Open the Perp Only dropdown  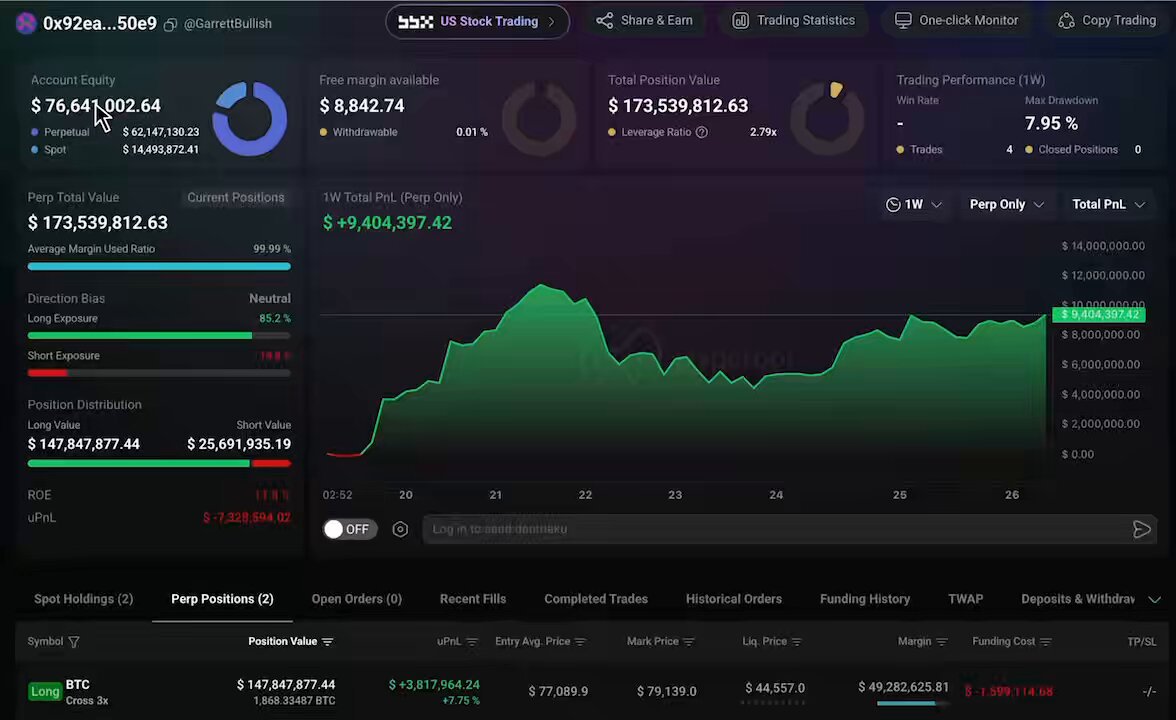(x=1006, y=205)
